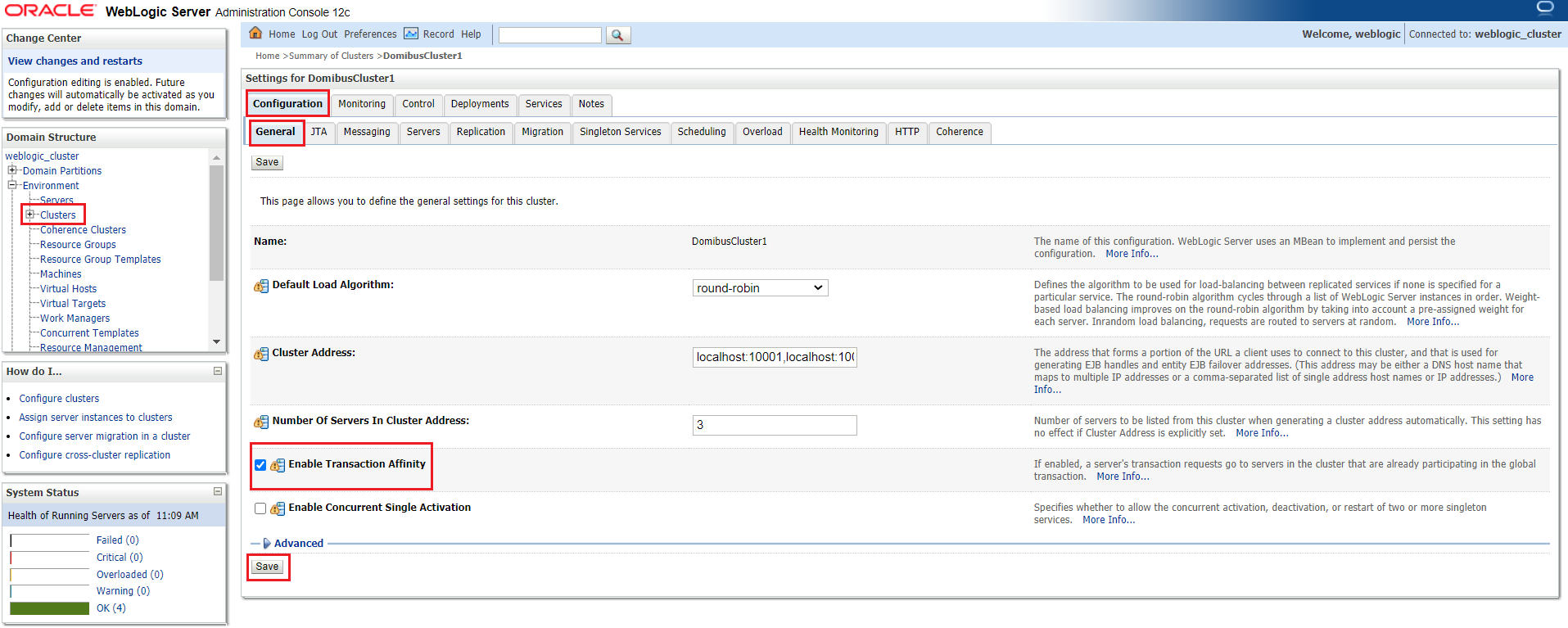The width and height of the screenshot is (1568, 628).
Task: Check Enable Concurrent Single Activation checkbox
Action: 260,508
